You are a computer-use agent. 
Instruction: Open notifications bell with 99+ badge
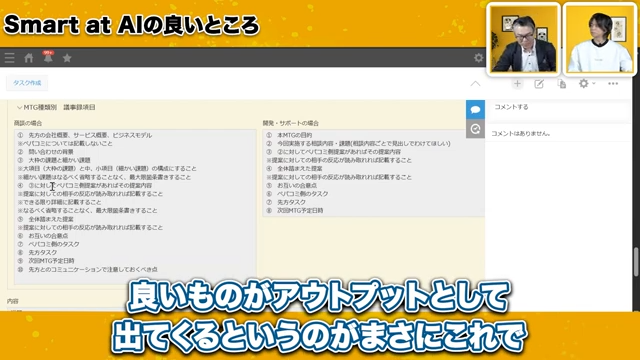48,57
